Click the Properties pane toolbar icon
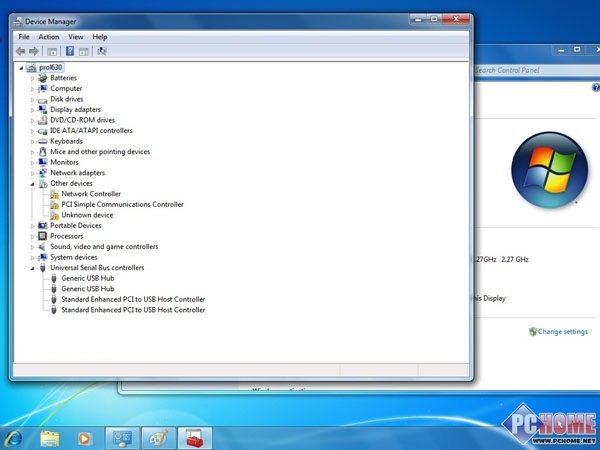 83,51
